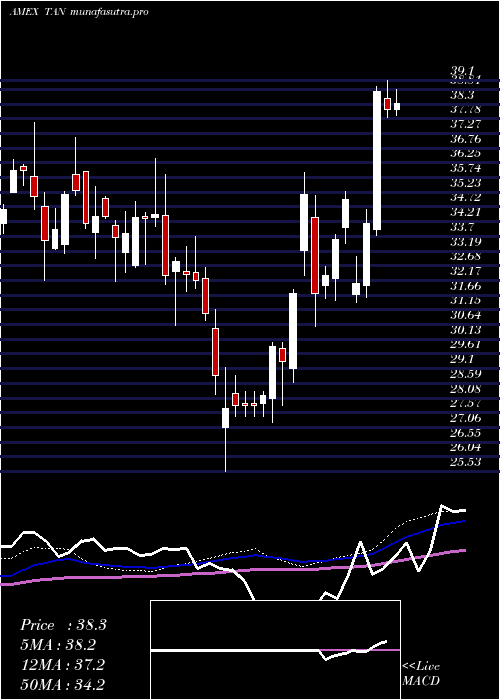Select the 37.78 price level label

pyautogui.click(x=466, y=109)
